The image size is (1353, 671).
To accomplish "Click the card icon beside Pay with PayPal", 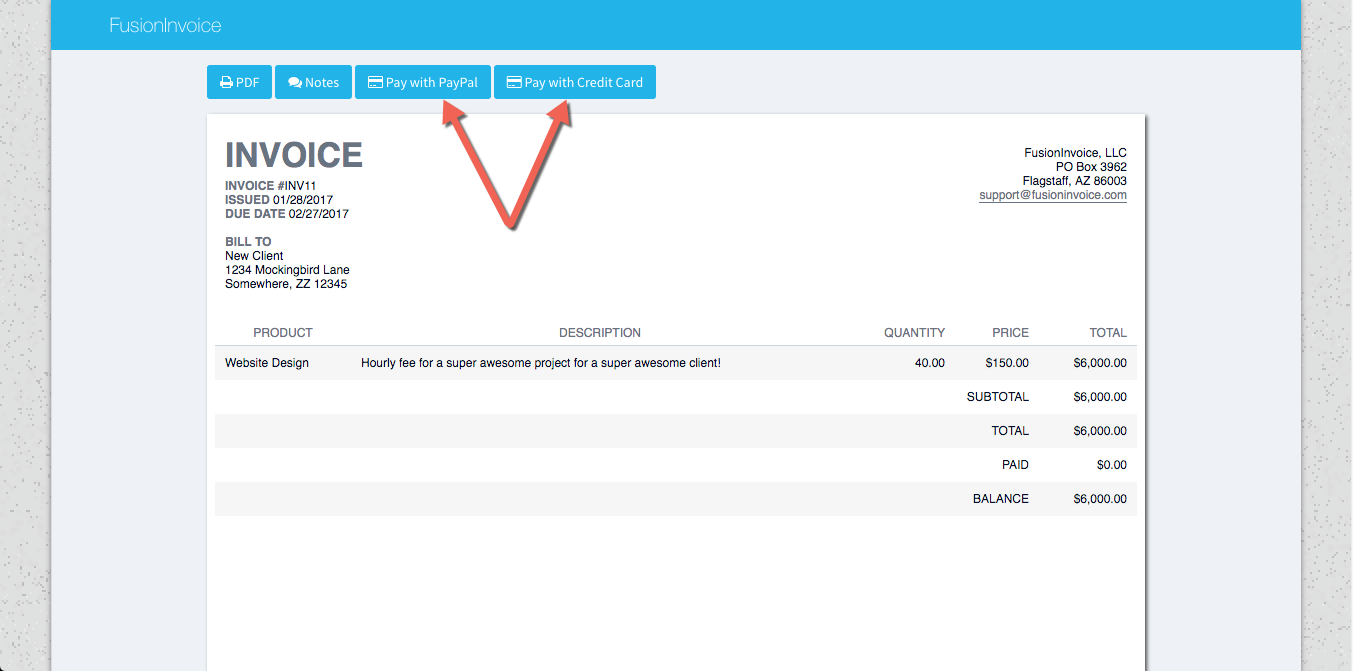I will point(375,83).
